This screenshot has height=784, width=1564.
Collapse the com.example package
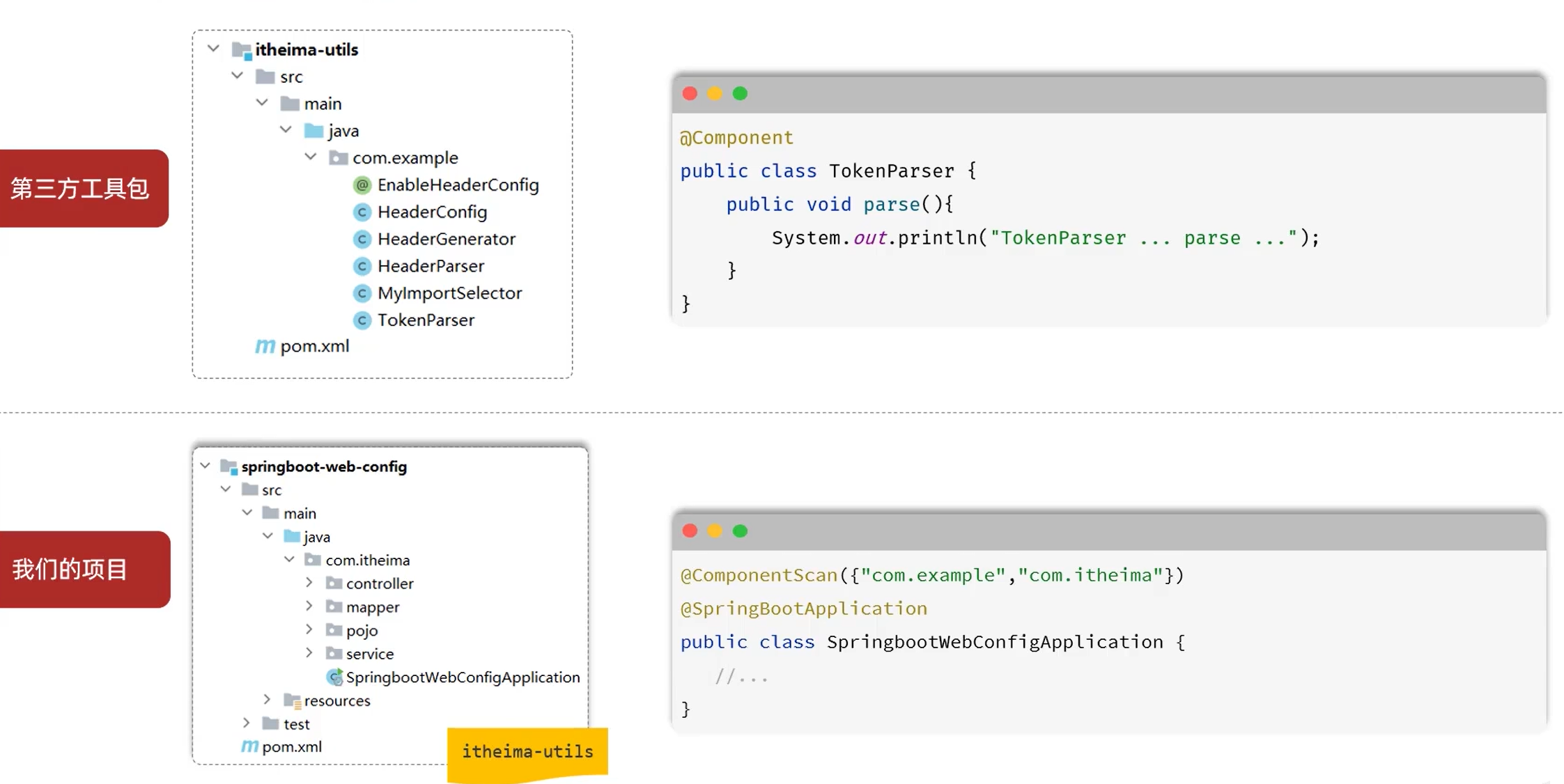tap(311, 157)
